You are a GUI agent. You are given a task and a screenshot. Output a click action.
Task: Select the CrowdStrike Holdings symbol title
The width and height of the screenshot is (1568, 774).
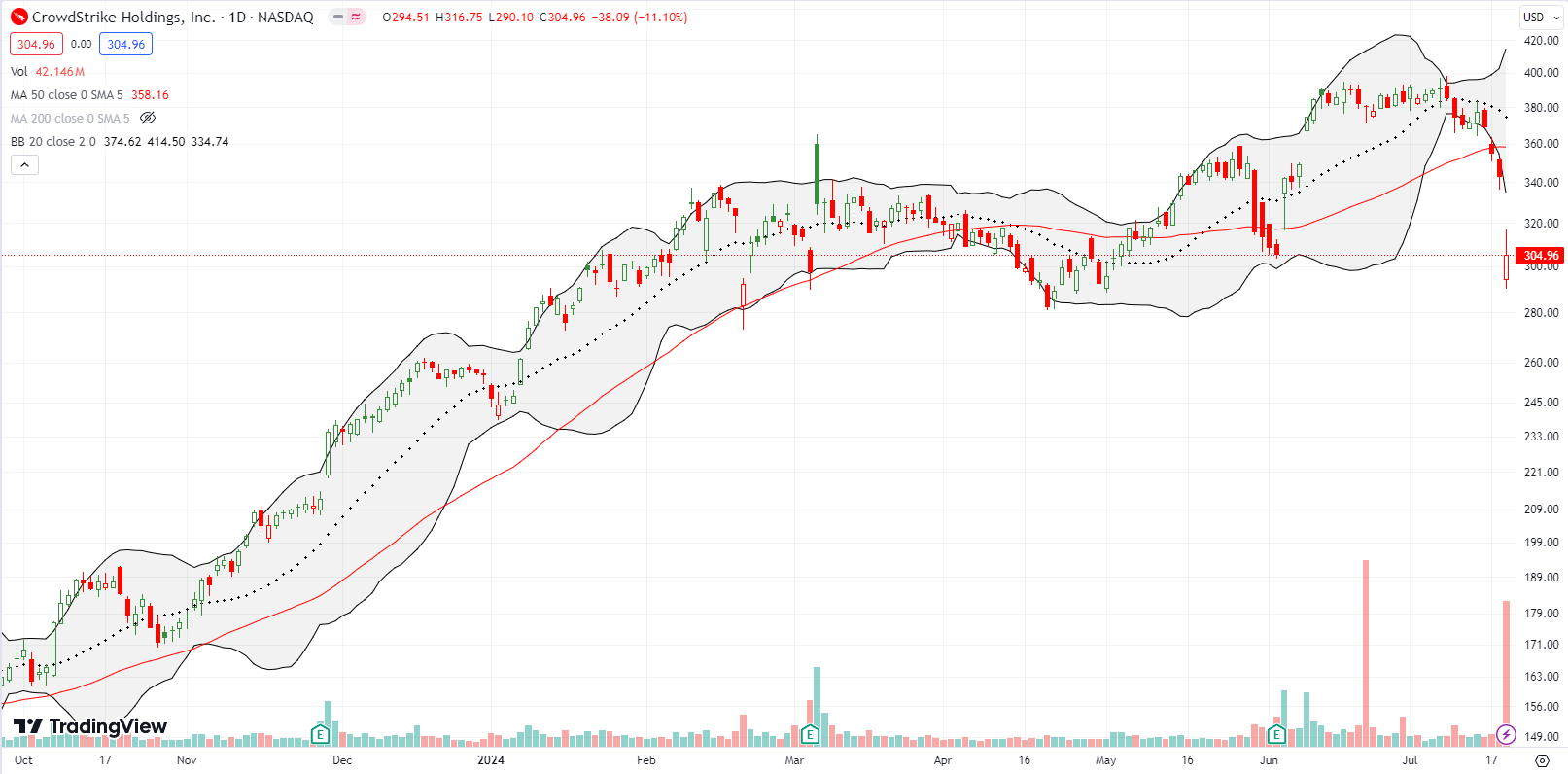tap(123, 17)
